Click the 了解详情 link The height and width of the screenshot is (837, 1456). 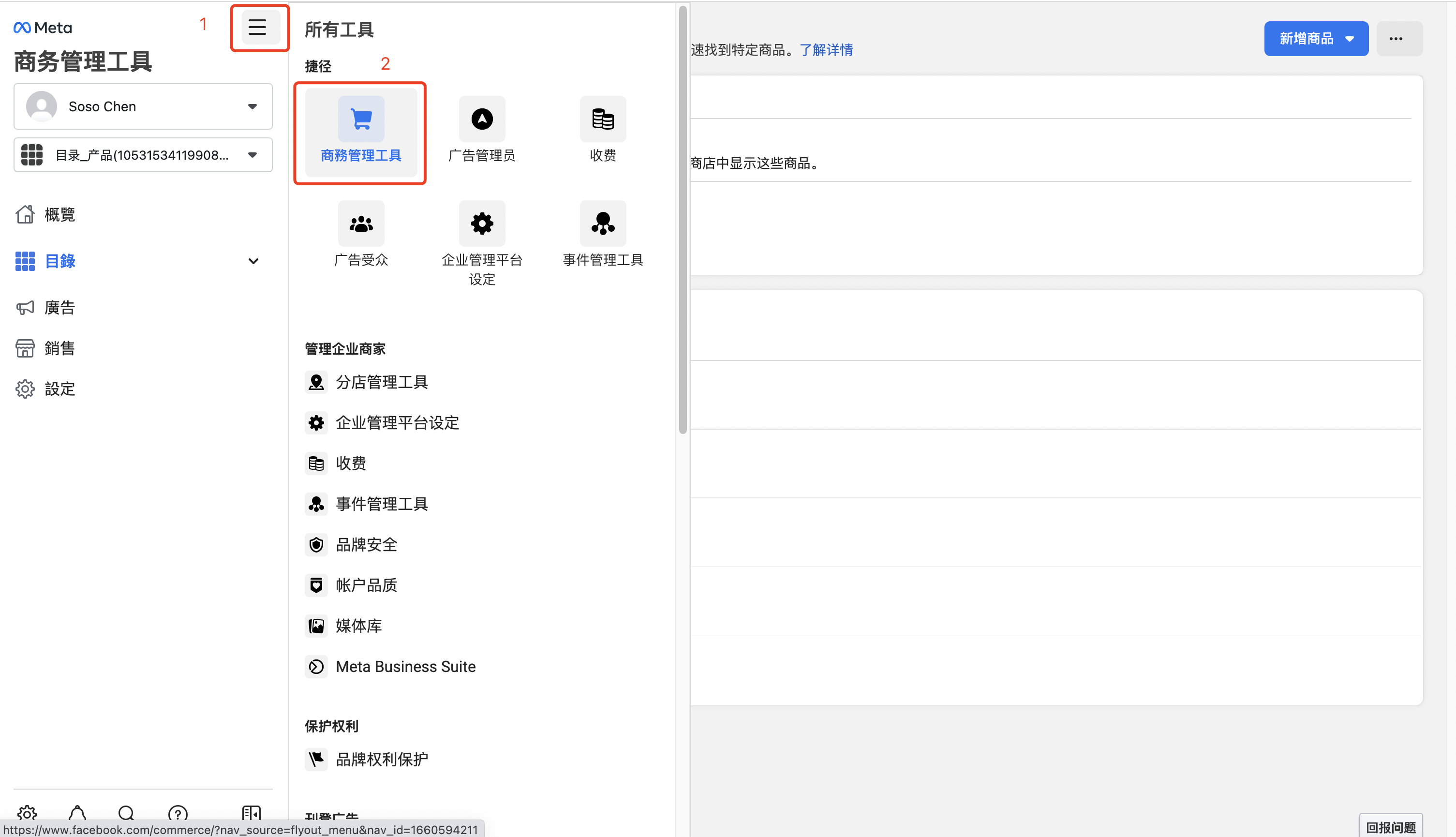click(826, 50)
